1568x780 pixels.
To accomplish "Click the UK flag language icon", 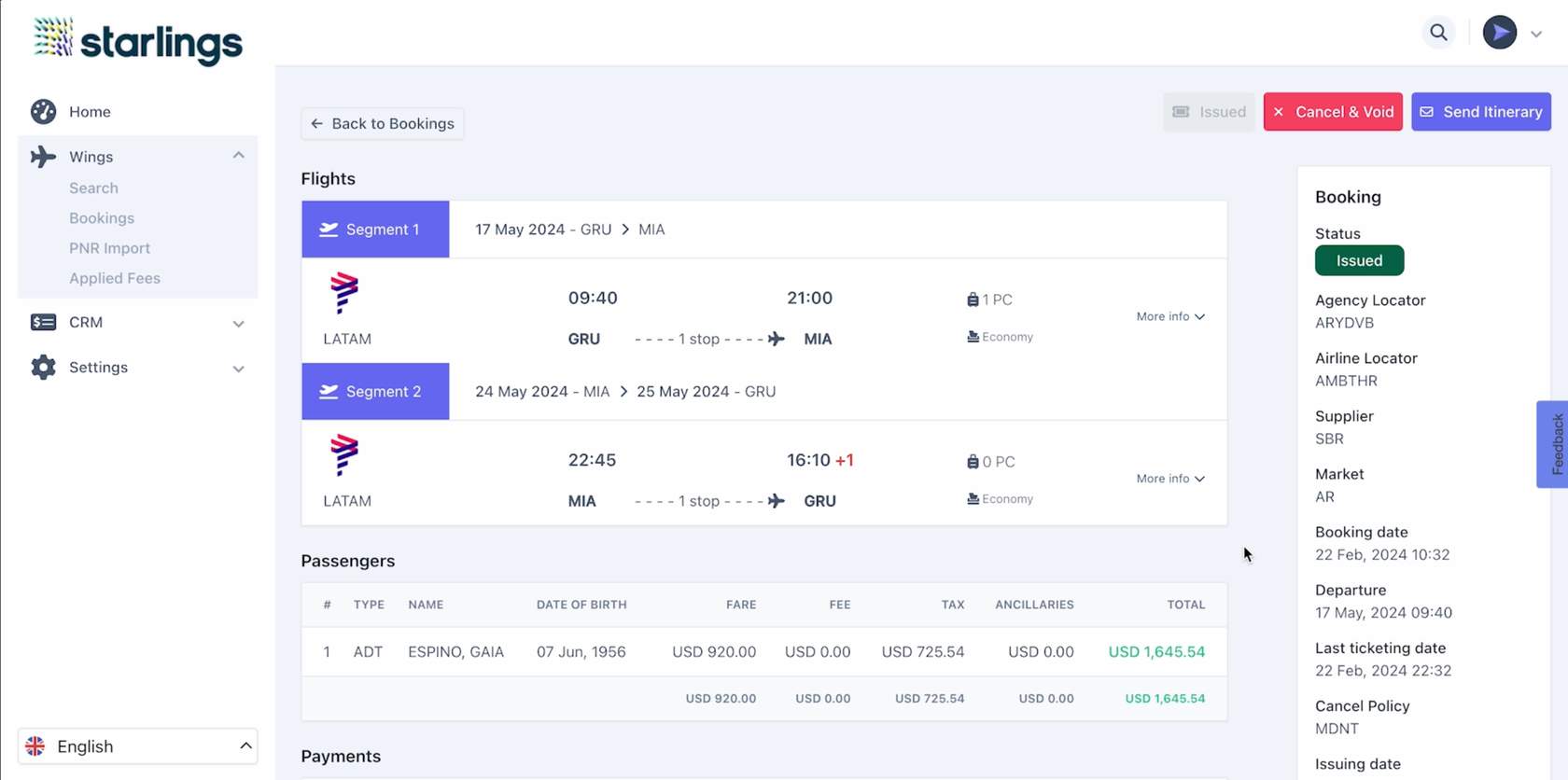I will click(35, 746).
